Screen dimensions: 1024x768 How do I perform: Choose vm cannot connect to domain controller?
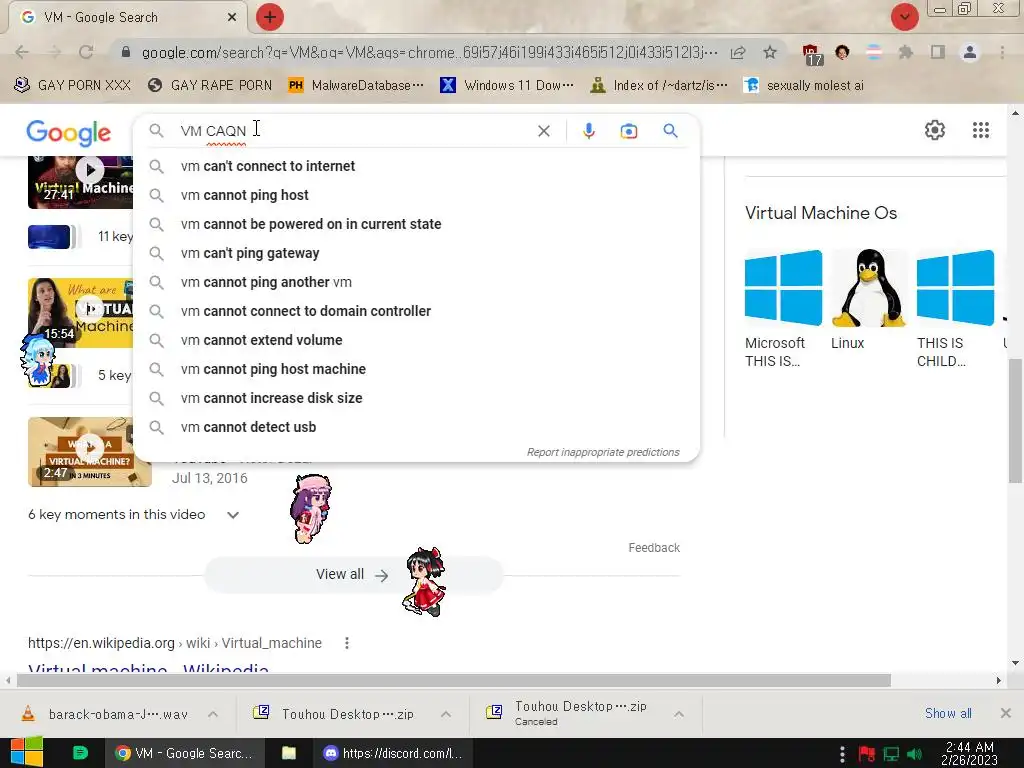[x=416, y=311]
